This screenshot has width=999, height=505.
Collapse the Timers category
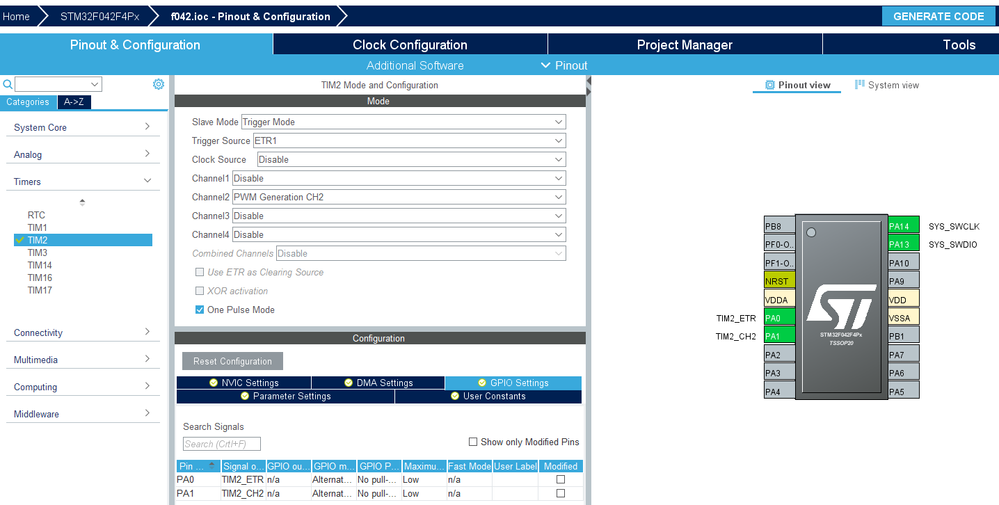(83, 181)
